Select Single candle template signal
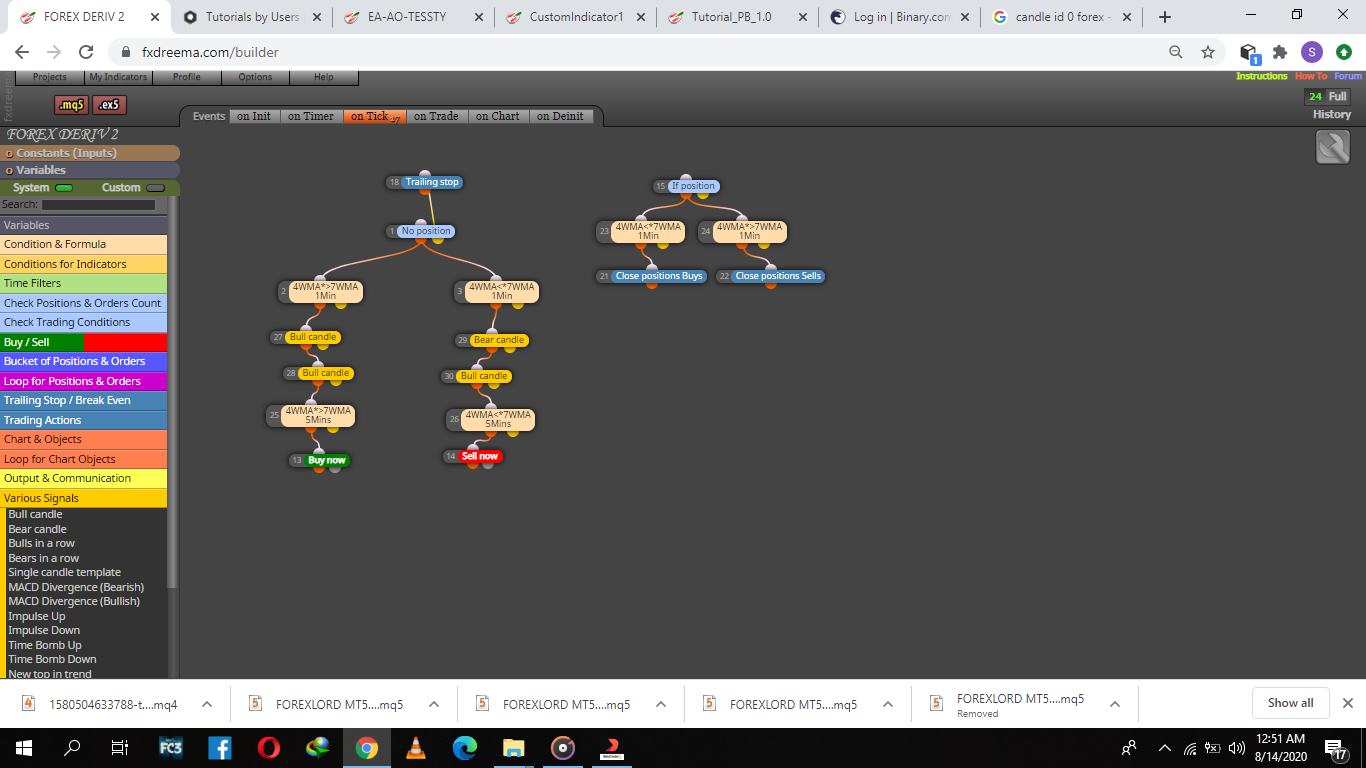1366x768 pixels. 64,572
